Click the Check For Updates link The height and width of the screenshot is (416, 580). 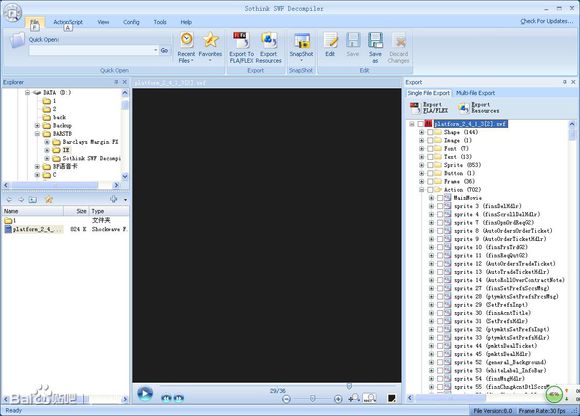pyautogui.click(x=546, y=21)
